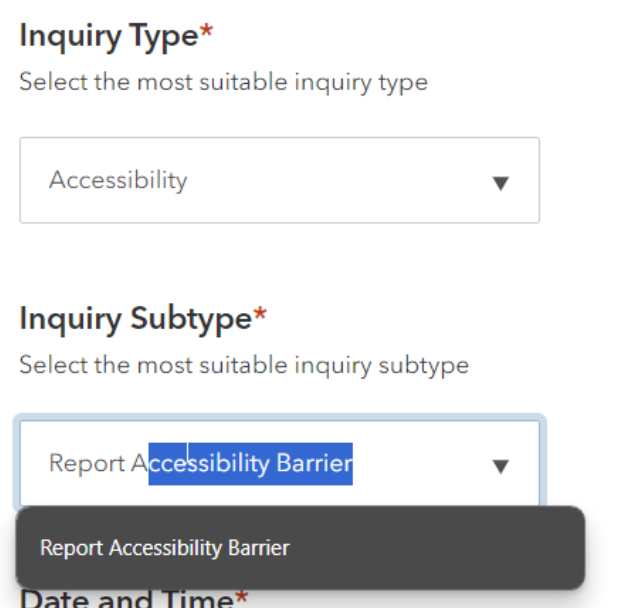620x608 pixels.
Task: Click the "Inquiry Type" heading label
Action: pos(108,36)
